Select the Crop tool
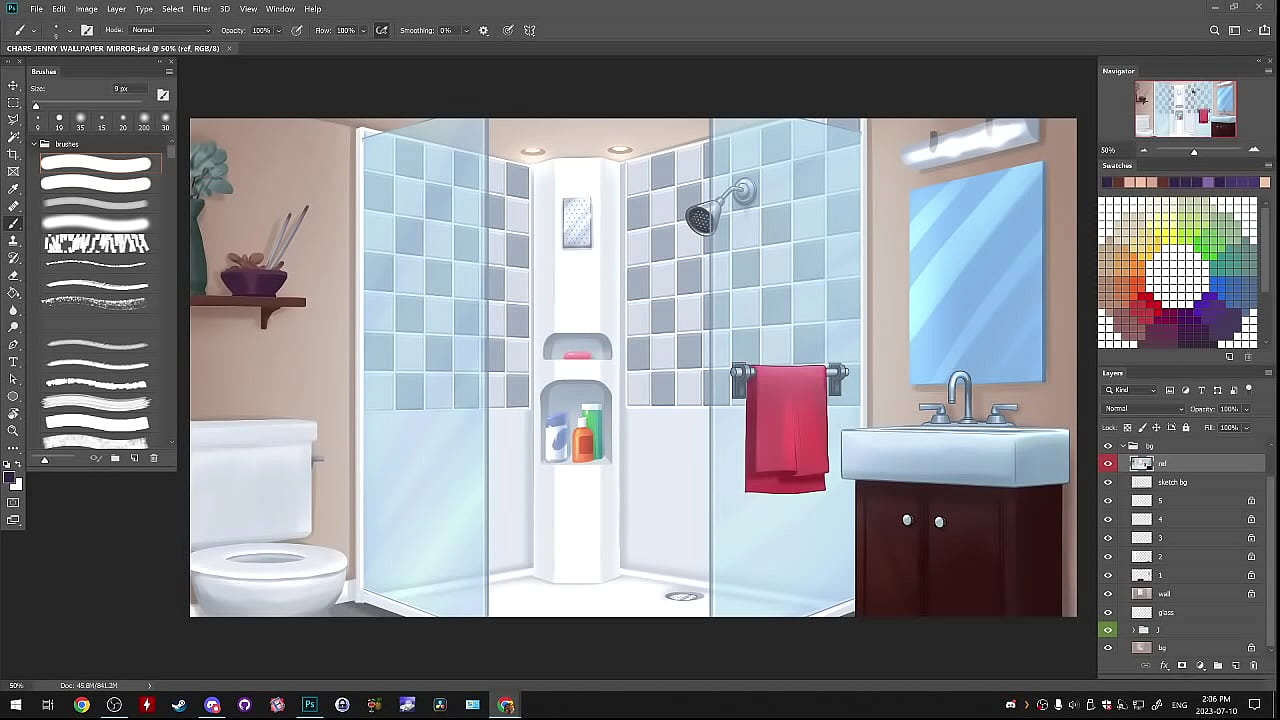Viewport: 1280px width, 720px height. 13,154
